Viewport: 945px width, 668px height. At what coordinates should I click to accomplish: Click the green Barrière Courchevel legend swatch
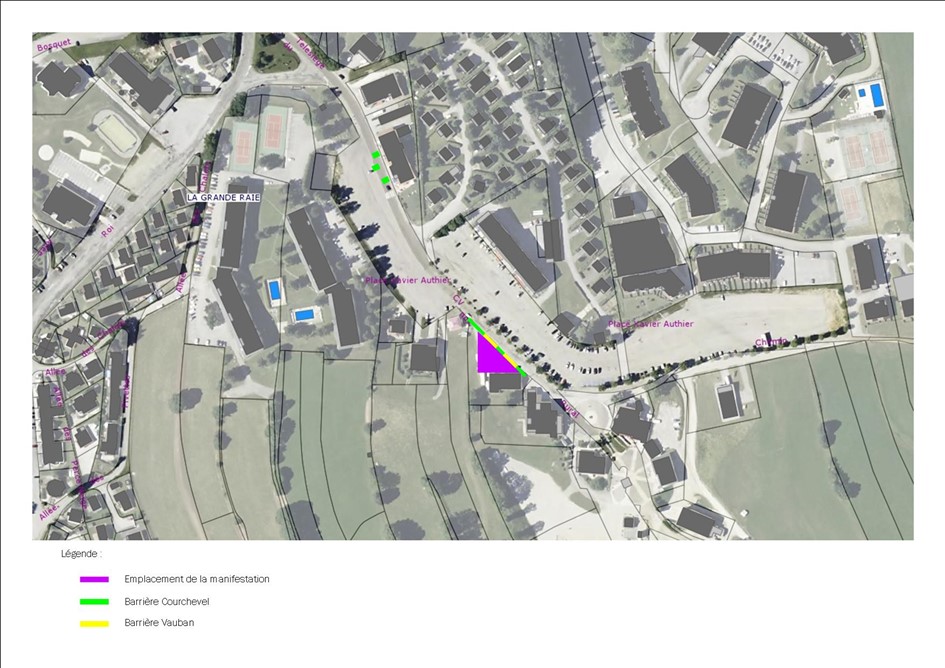[x=94, y=601]
